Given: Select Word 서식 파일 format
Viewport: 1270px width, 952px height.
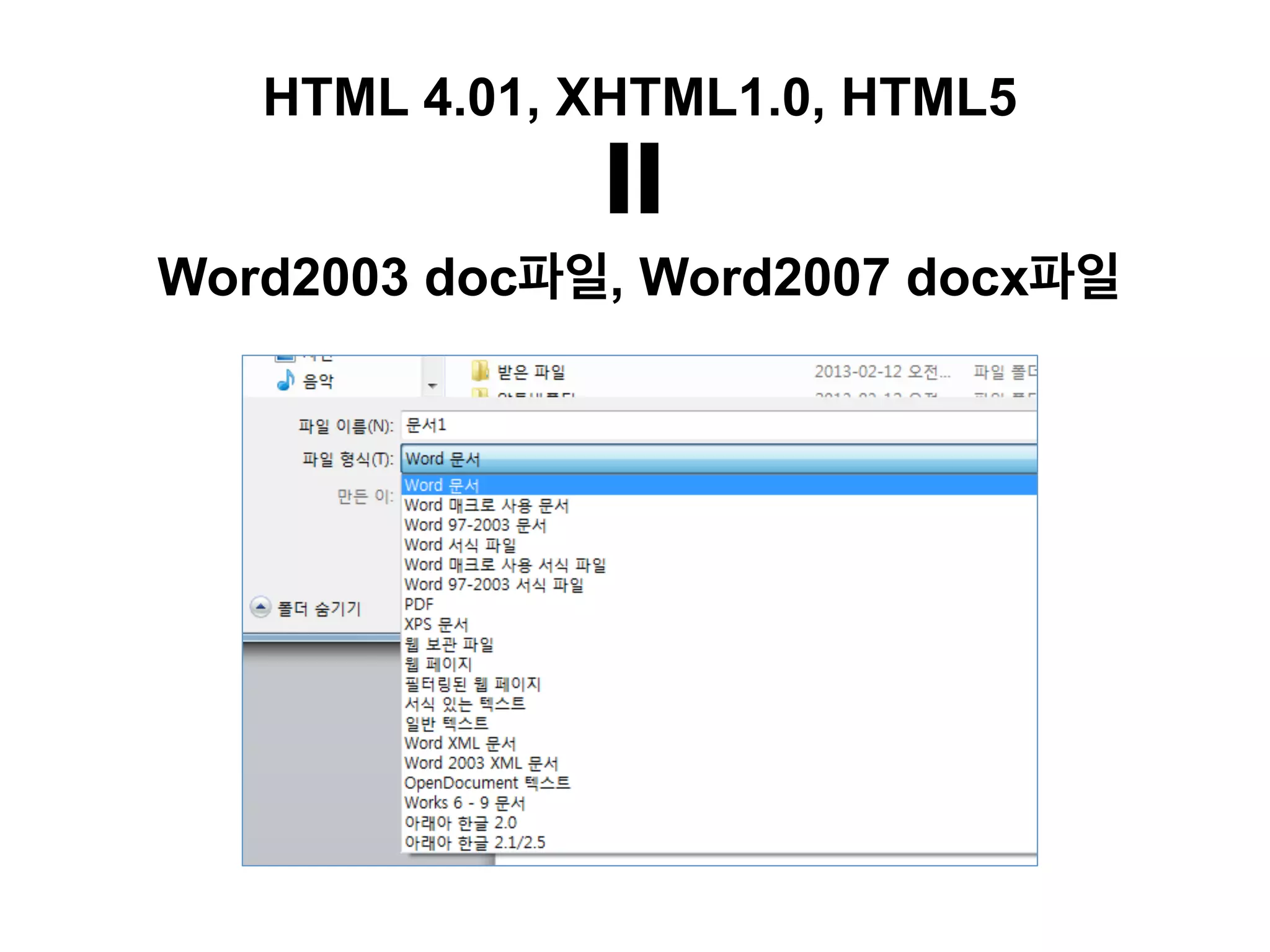Looking at the screenshot, I should (x=719, y=545).
